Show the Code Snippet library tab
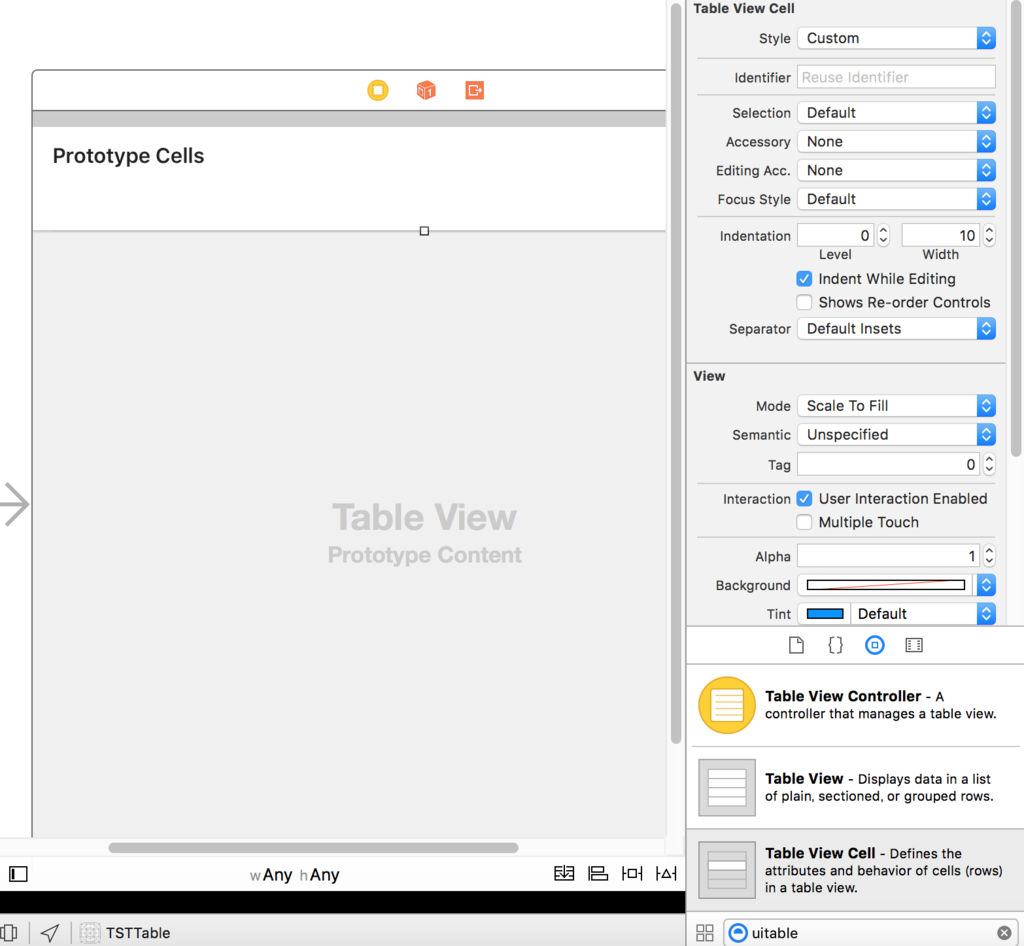Image resolution: width=1024 pixels, height=946 pixels. 835,646
